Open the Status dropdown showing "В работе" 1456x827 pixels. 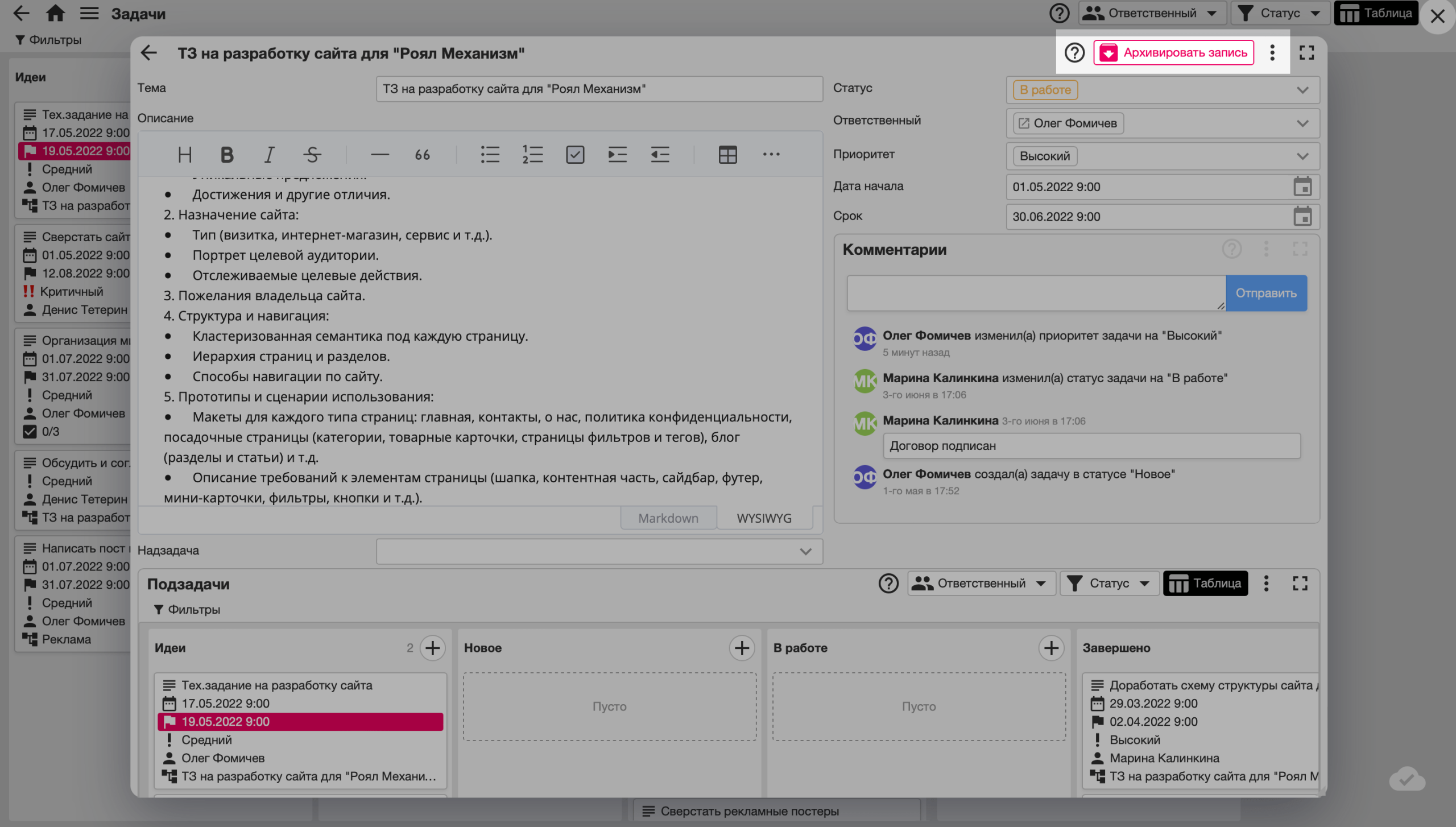point(1302,90)
